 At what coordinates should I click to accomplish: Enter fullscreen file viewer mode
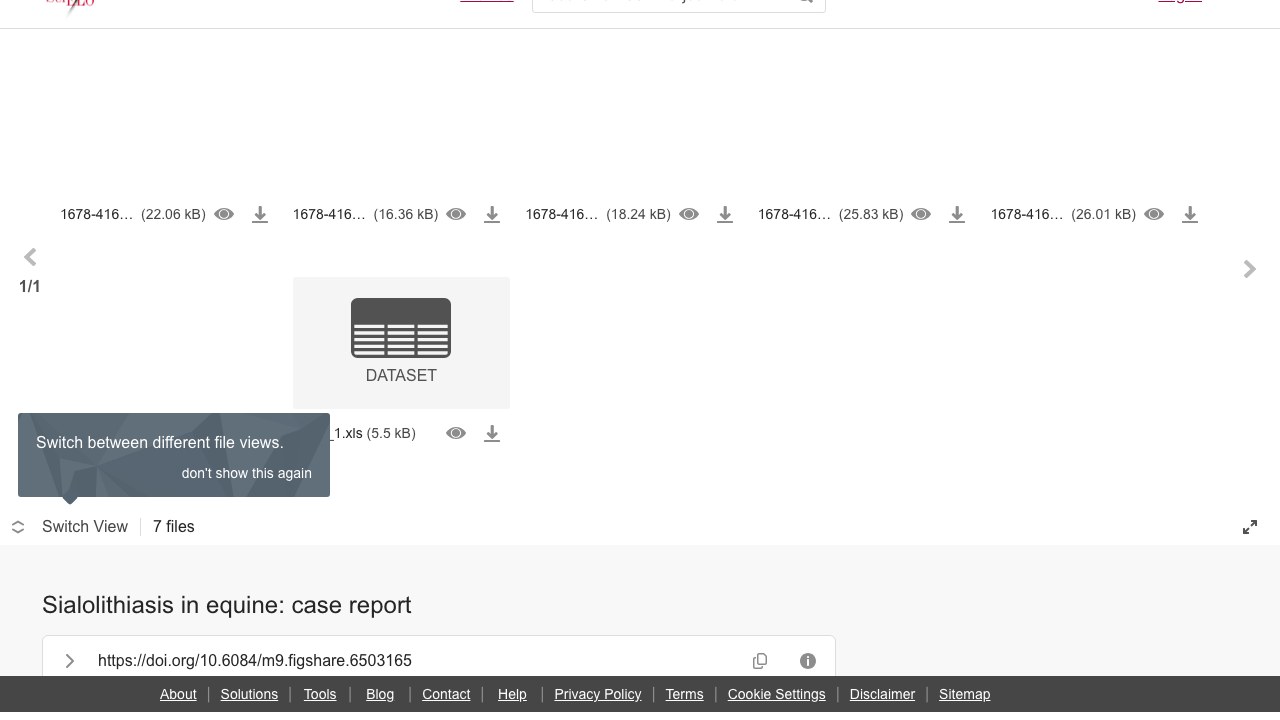click(x=1250, y=527)
